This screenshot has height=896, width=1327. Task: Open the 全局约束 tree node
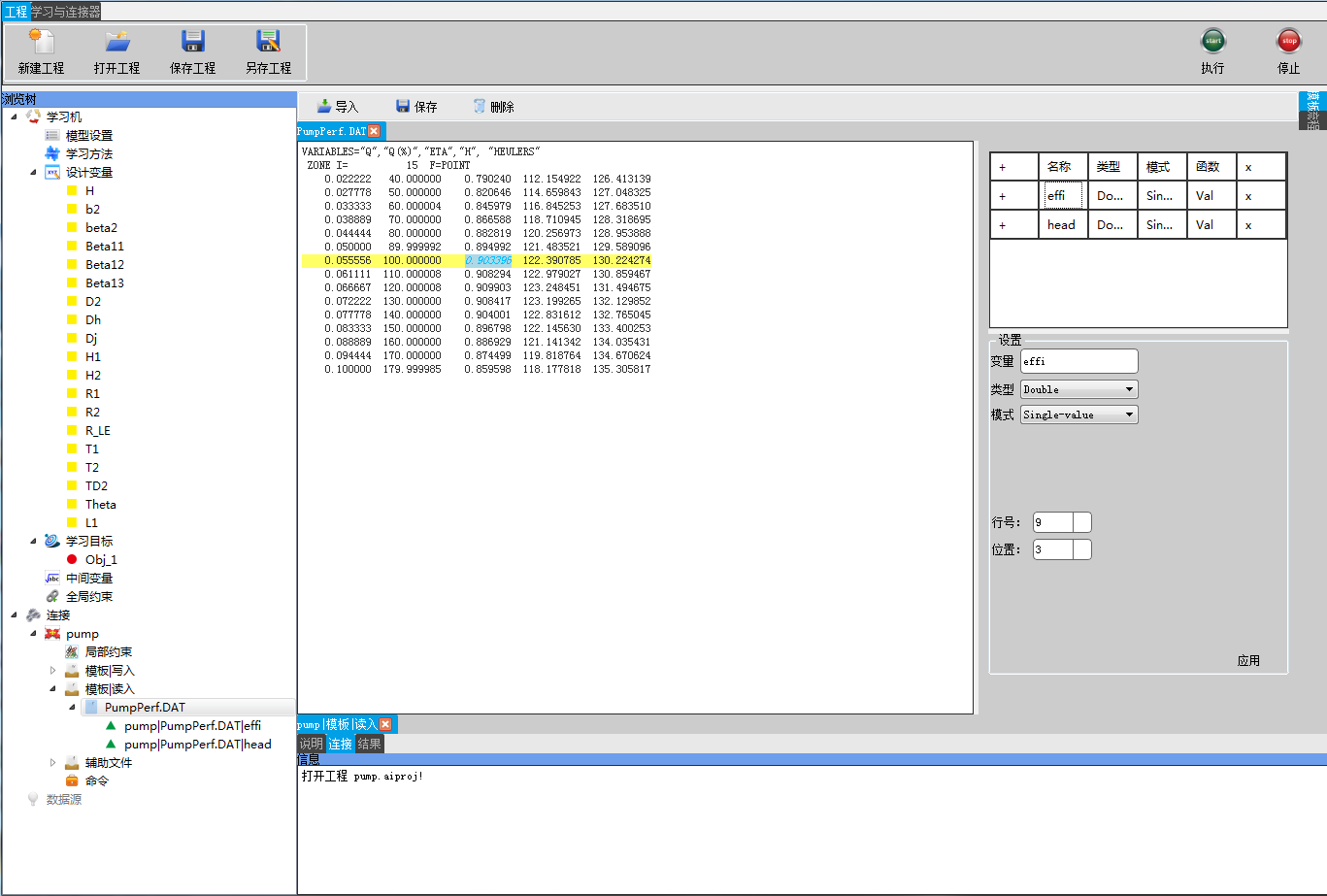click(x=89, y=596)
